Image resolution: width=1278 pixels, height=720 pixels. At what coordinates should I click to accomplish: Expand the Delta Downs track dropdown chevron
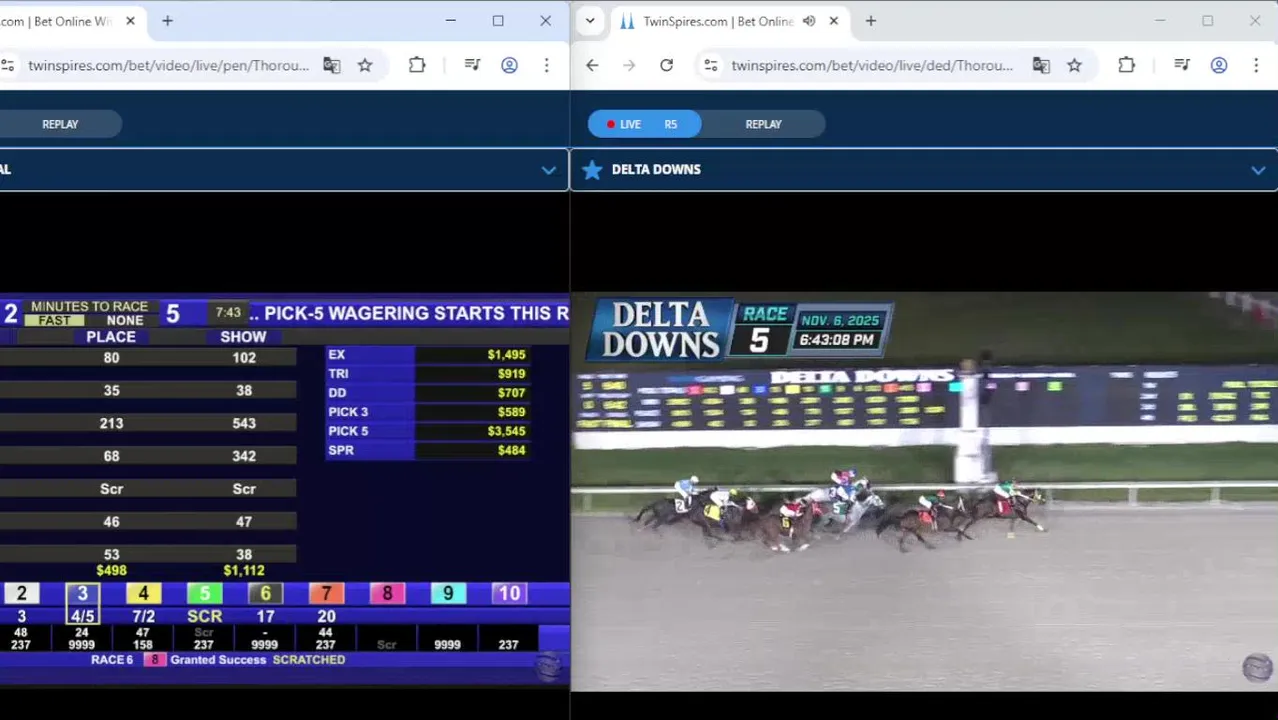pyautogui.click(x=1258, y=170)
